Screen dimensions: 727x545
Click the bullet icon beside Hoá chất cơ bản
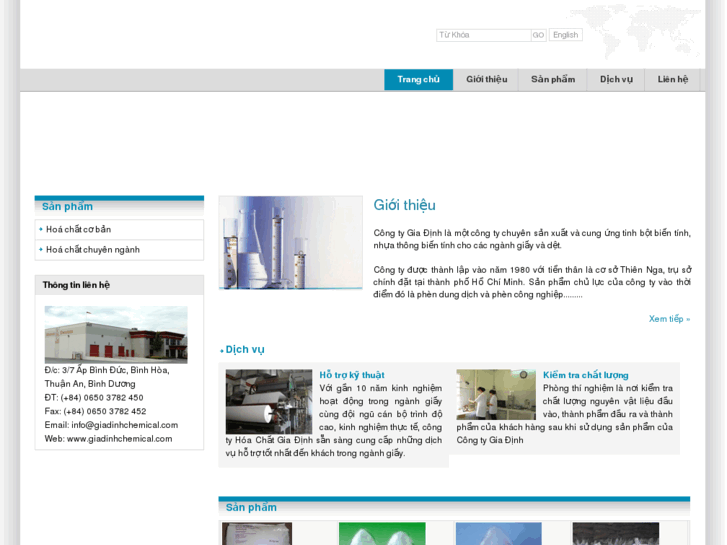(x=41, y=229)
